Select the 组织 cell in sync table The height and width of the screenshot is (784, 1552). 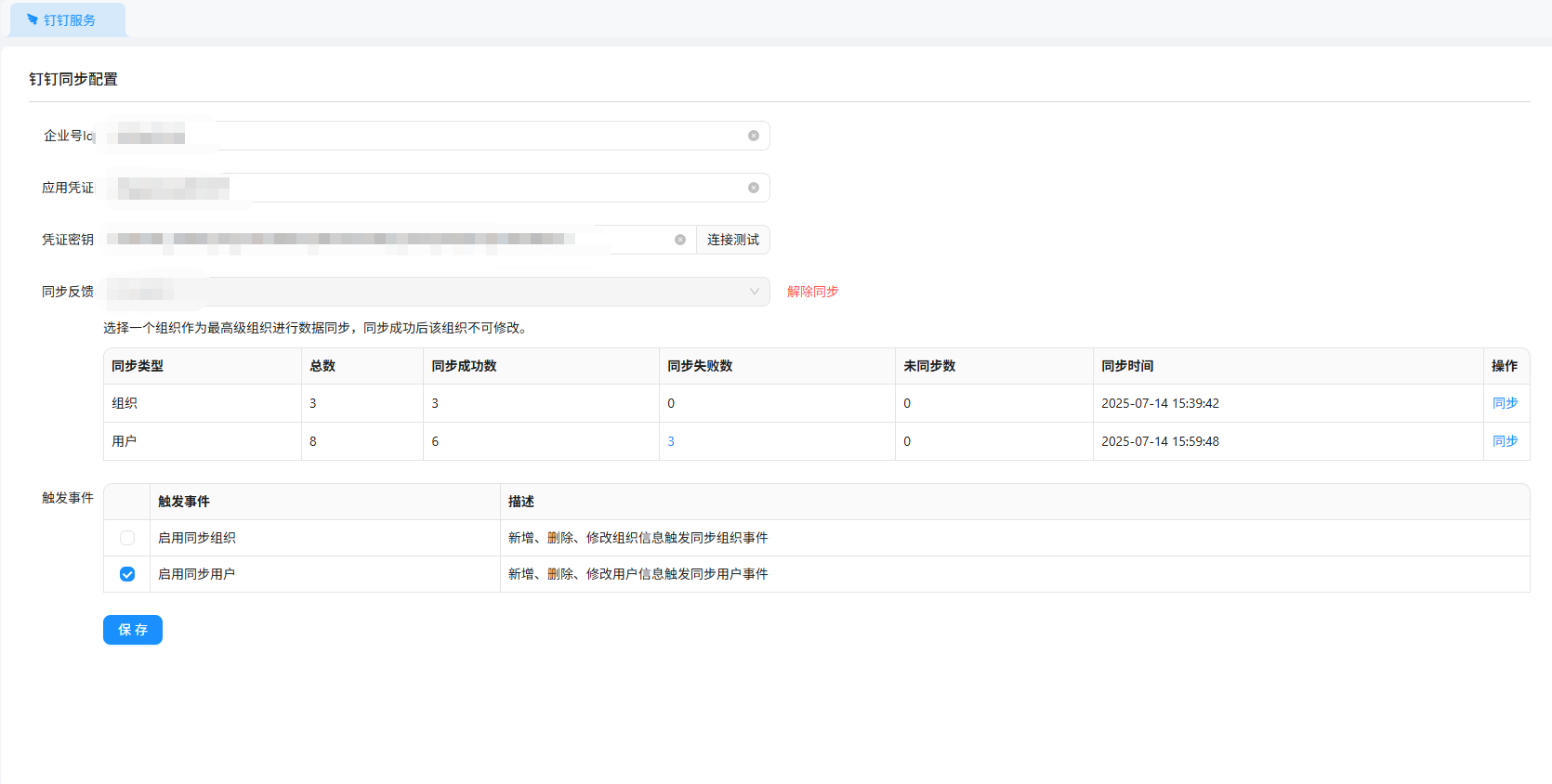[125, 403]
